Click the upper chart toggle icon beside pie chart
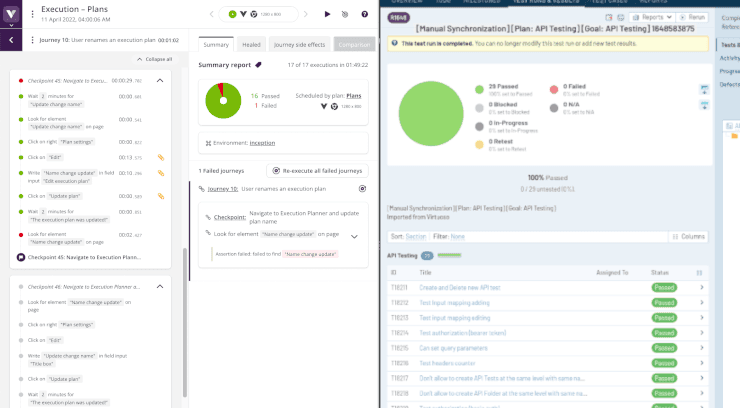This screenshot has height=408, width=740. coord(704,89)
